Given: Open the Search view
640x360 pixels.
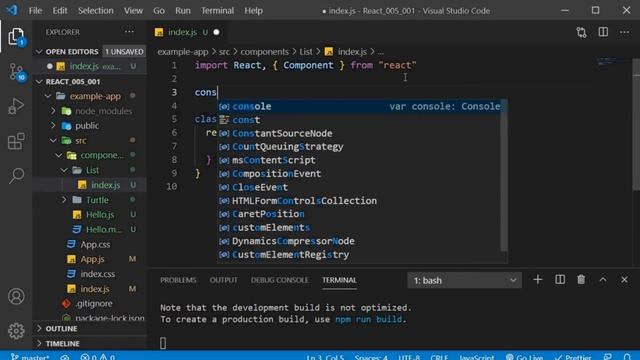Looking at the screenshot, I should [x=16, y=176].
